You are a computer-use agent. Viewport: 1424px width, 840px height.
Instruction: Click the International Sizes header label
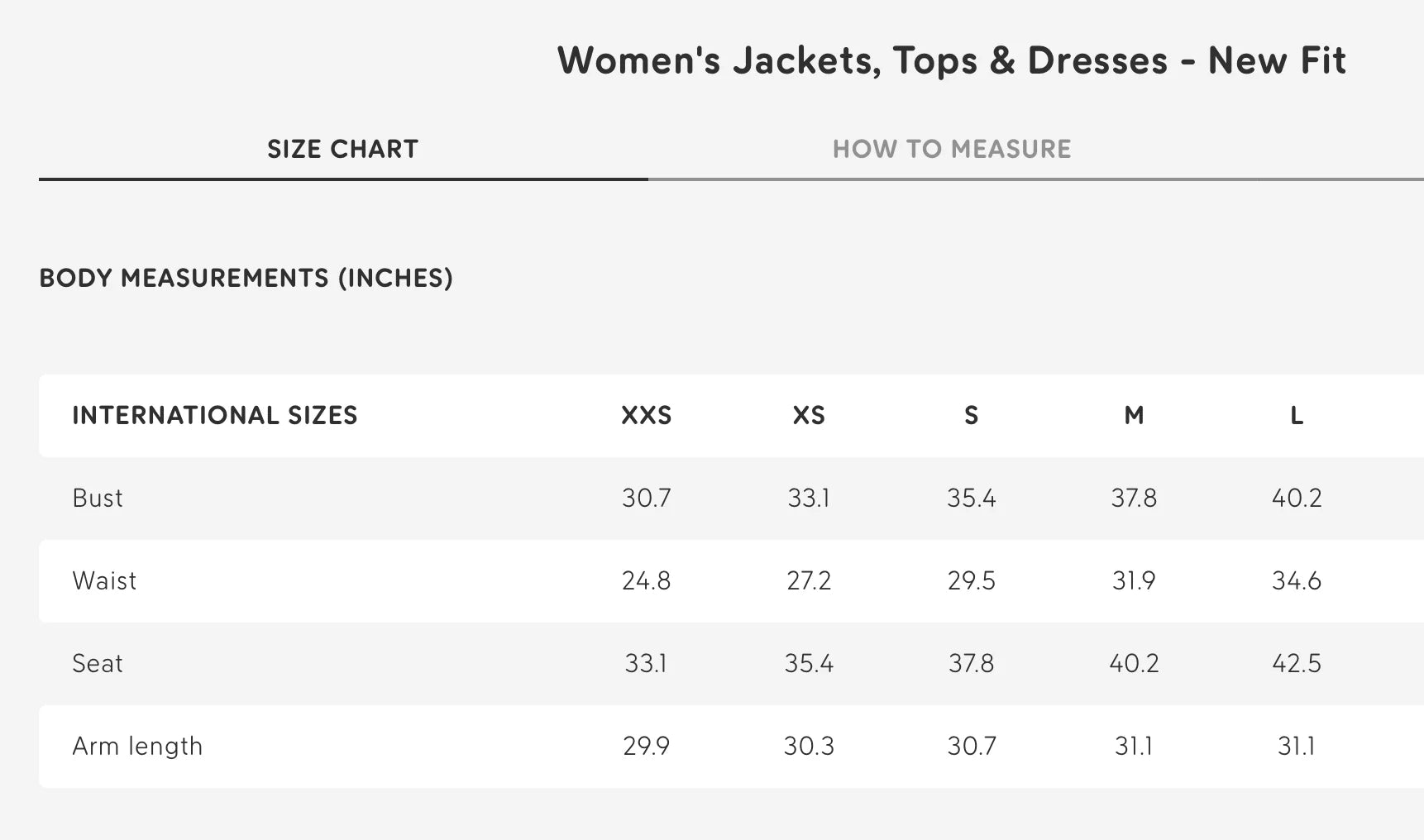(215, 415)
